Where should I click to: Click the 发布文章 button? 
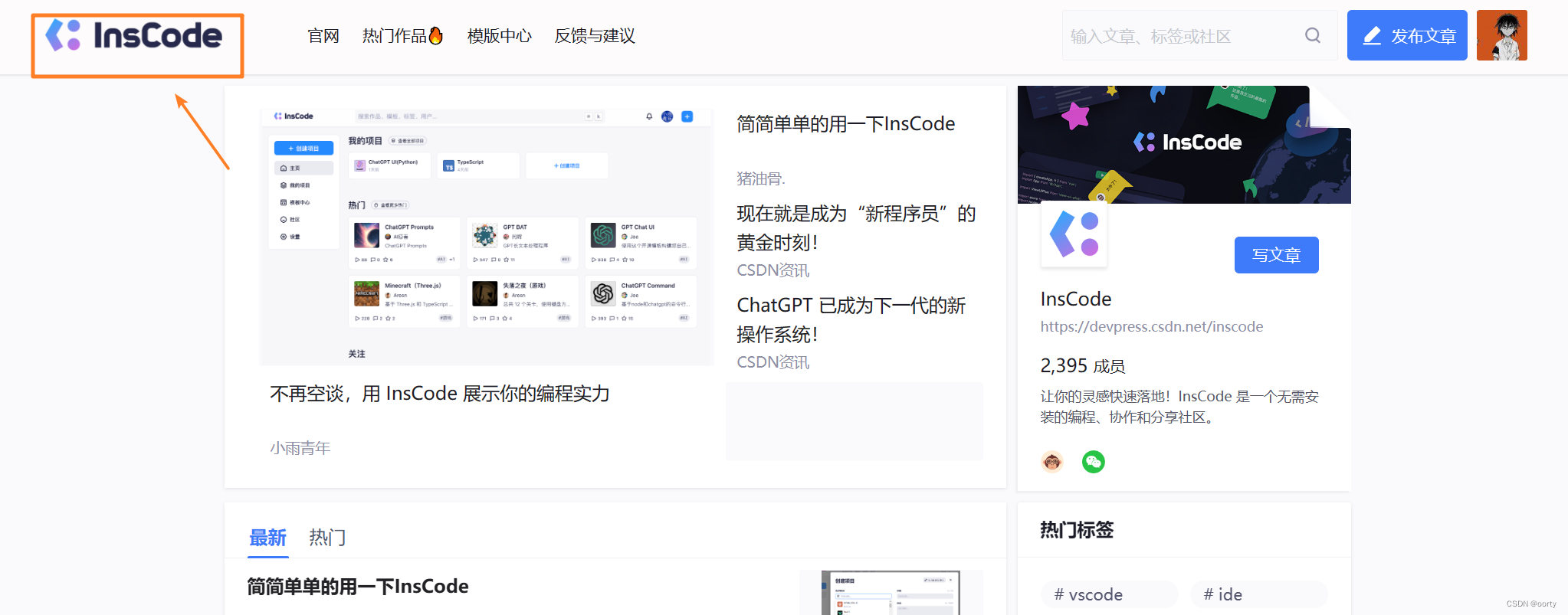(1407, 35)
